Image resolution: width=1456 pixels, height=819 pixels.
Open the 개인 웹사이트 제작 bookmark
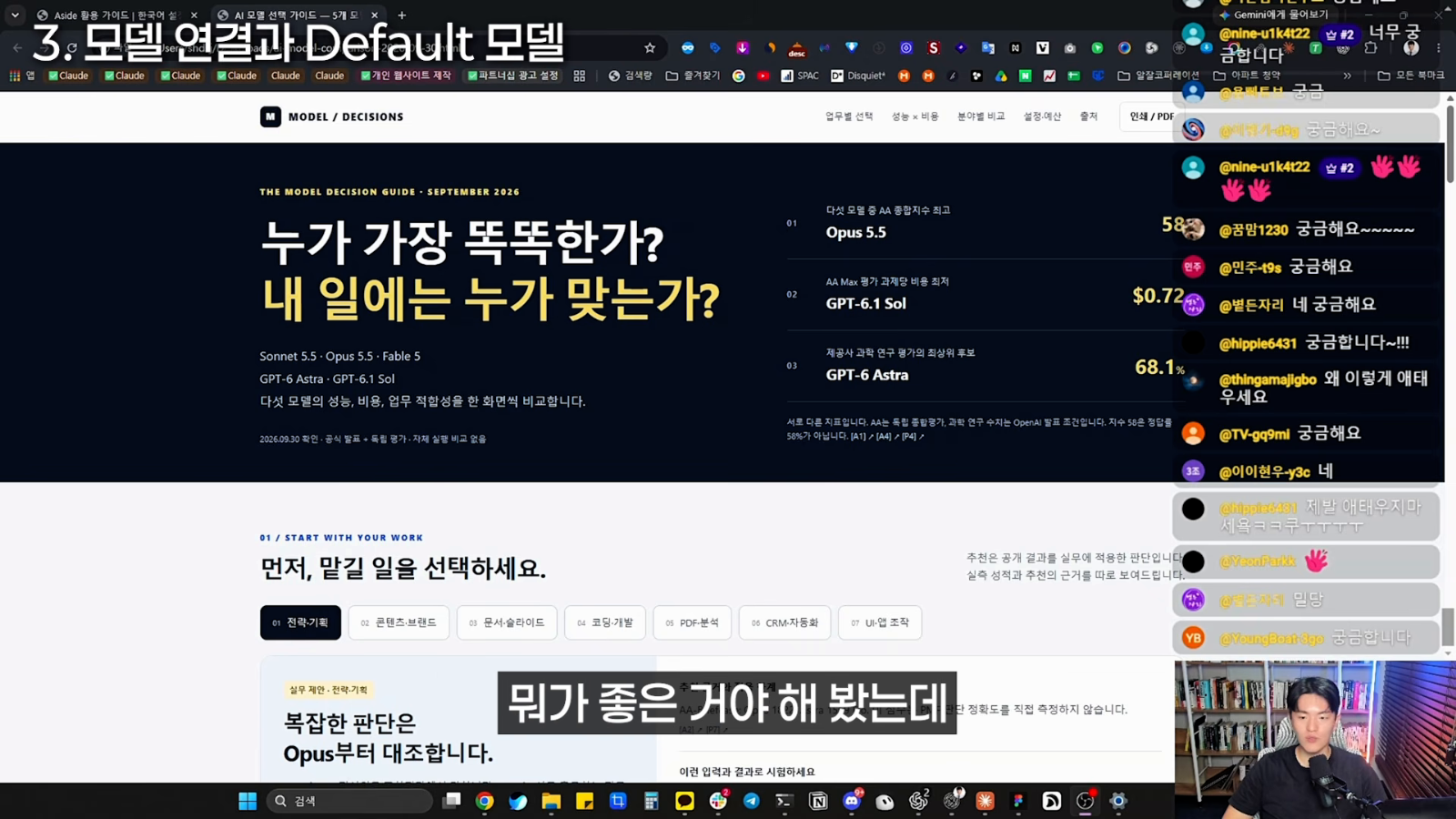406,76
